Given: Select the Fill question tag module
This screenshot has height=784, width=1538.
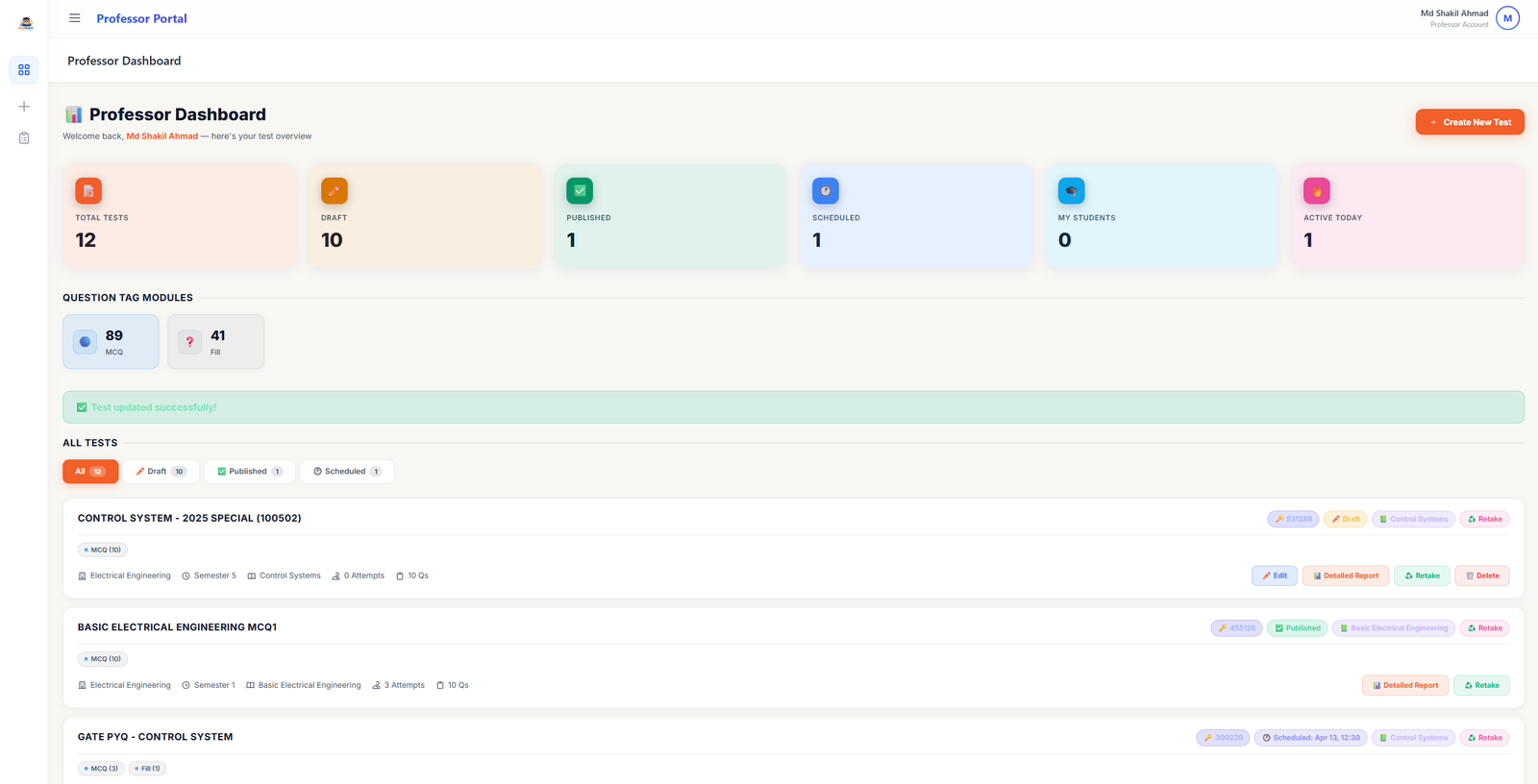Looking at the screenshot, I should click(215, 341).
